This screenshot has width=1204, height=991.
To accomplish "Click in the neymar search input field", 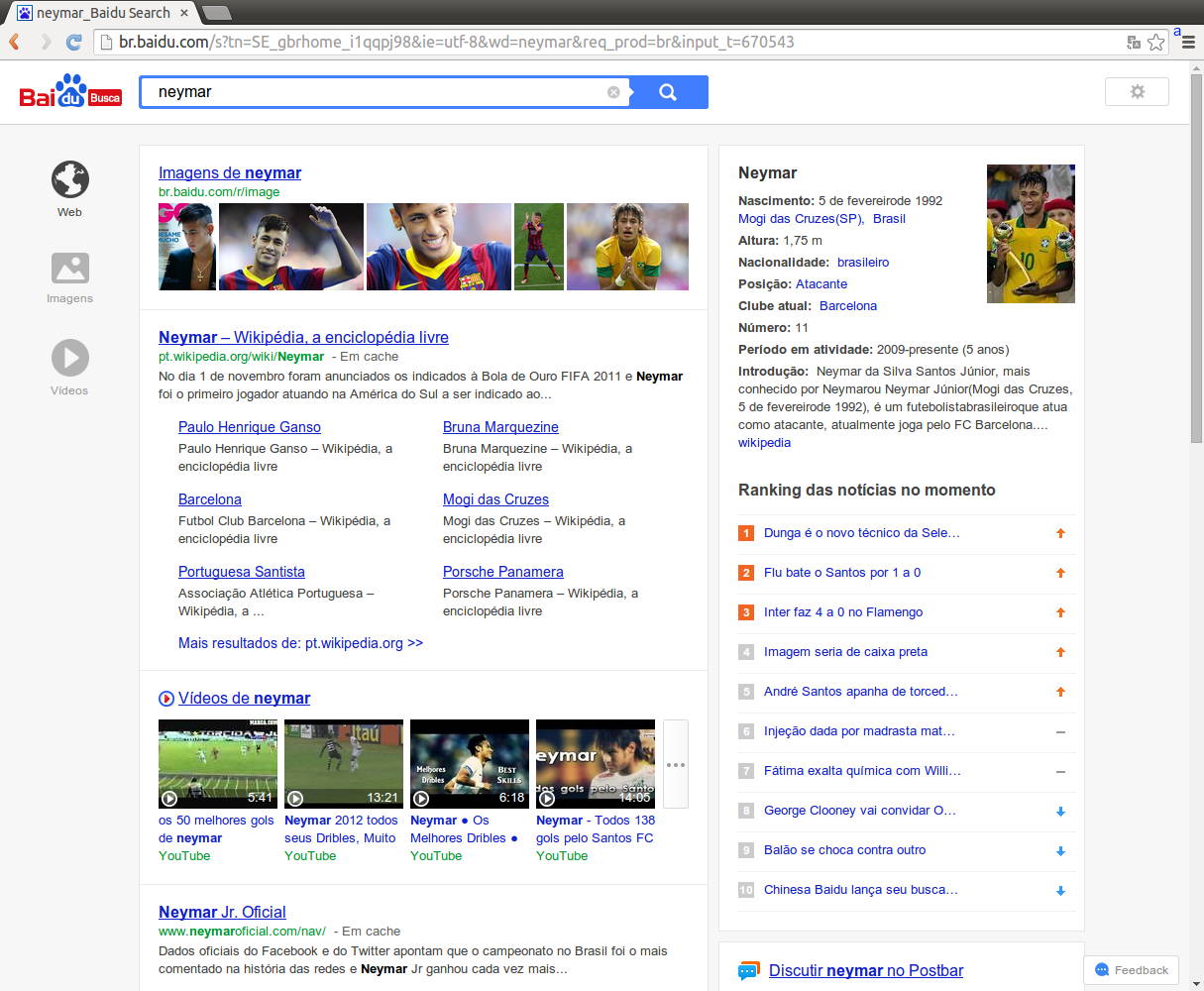I will click(x=377, y=92).
